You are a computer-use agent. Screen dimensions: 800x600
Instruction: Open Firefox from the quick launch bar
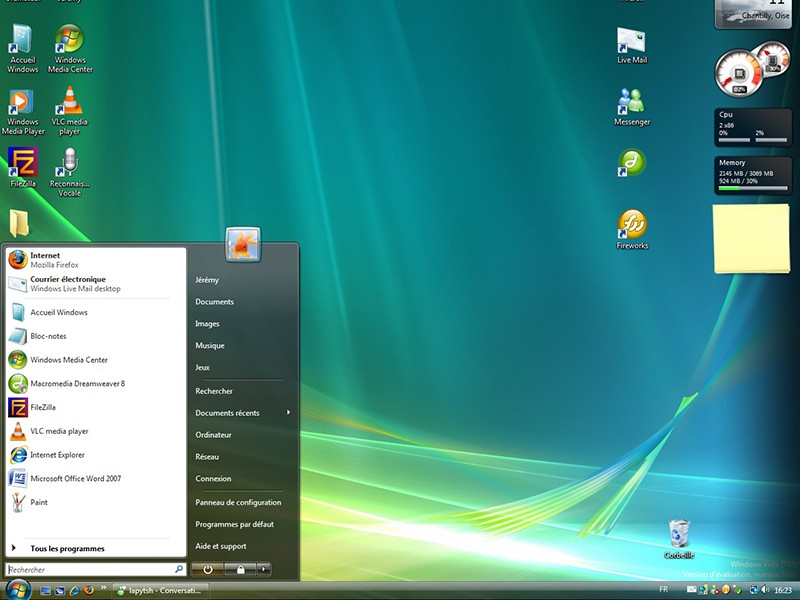89,590
